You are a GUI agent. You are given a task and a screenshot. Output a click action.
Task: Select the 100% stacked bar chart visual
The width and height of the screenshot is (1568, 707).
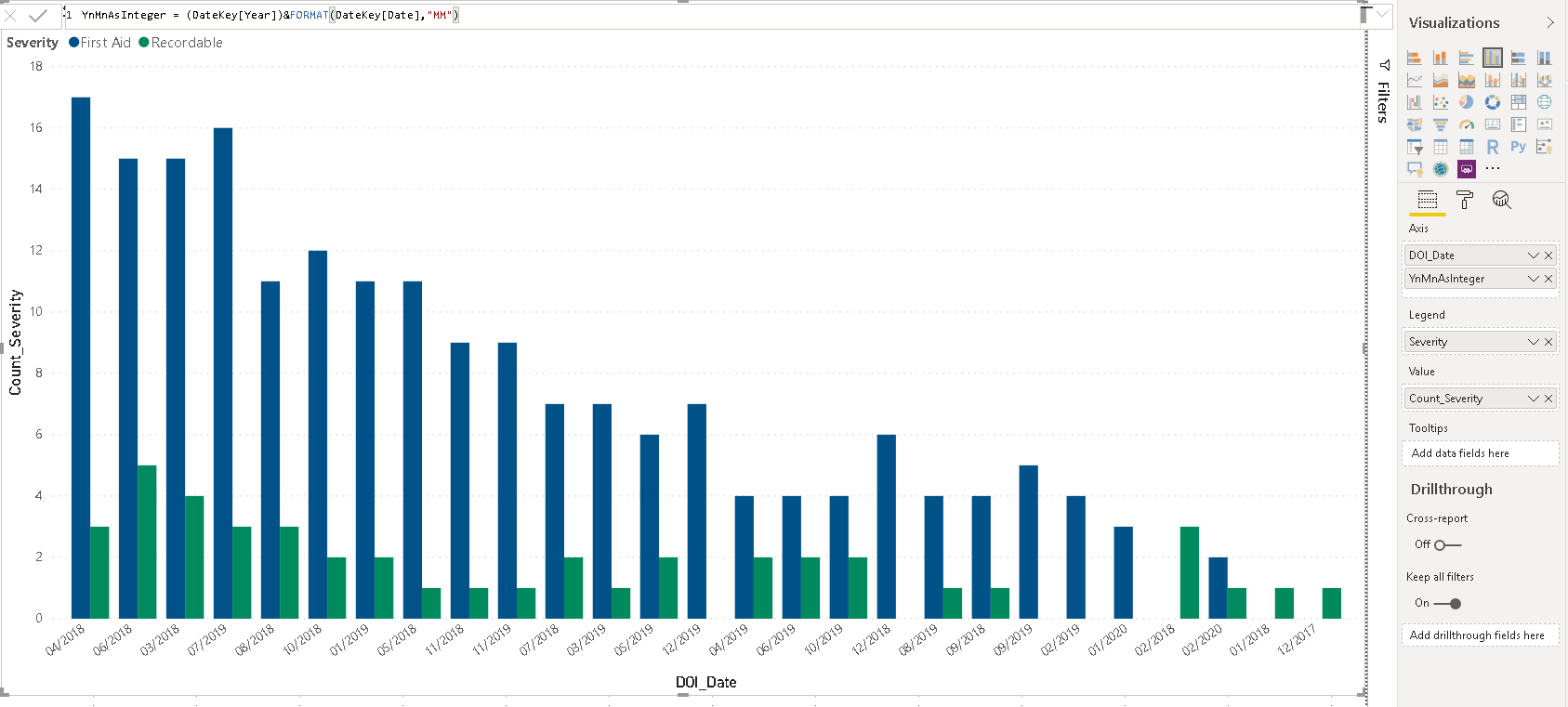(x=1519, y=58)
